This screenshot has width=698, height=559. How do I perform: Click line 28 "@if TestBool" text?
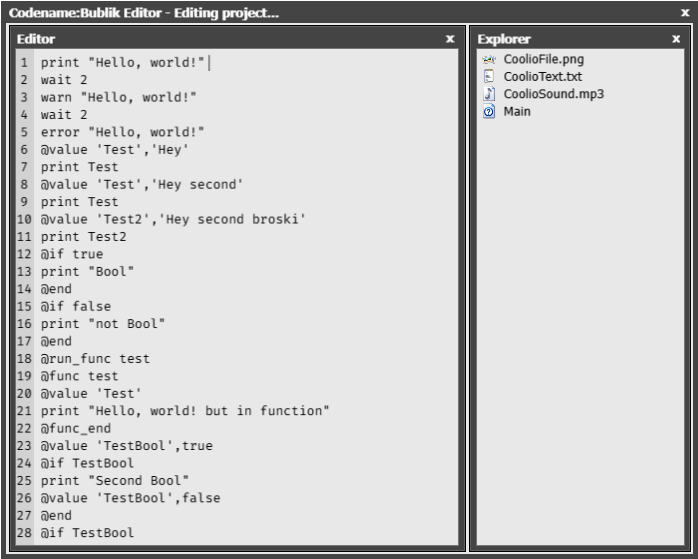point(87,533)
